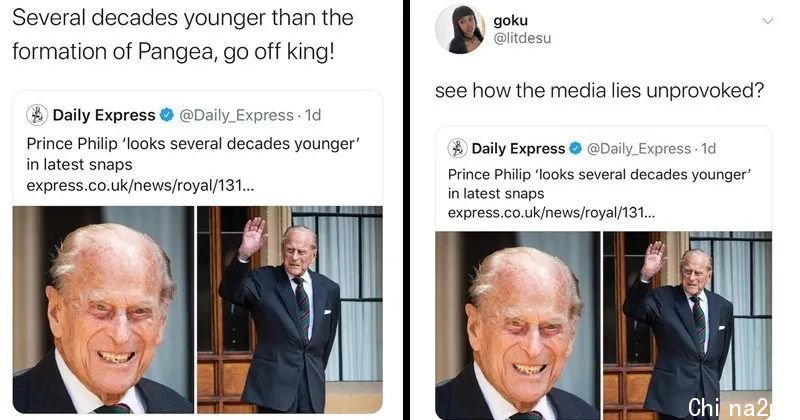Open waving photo in left tweet

pyautogui.click(x=290, y=310)
